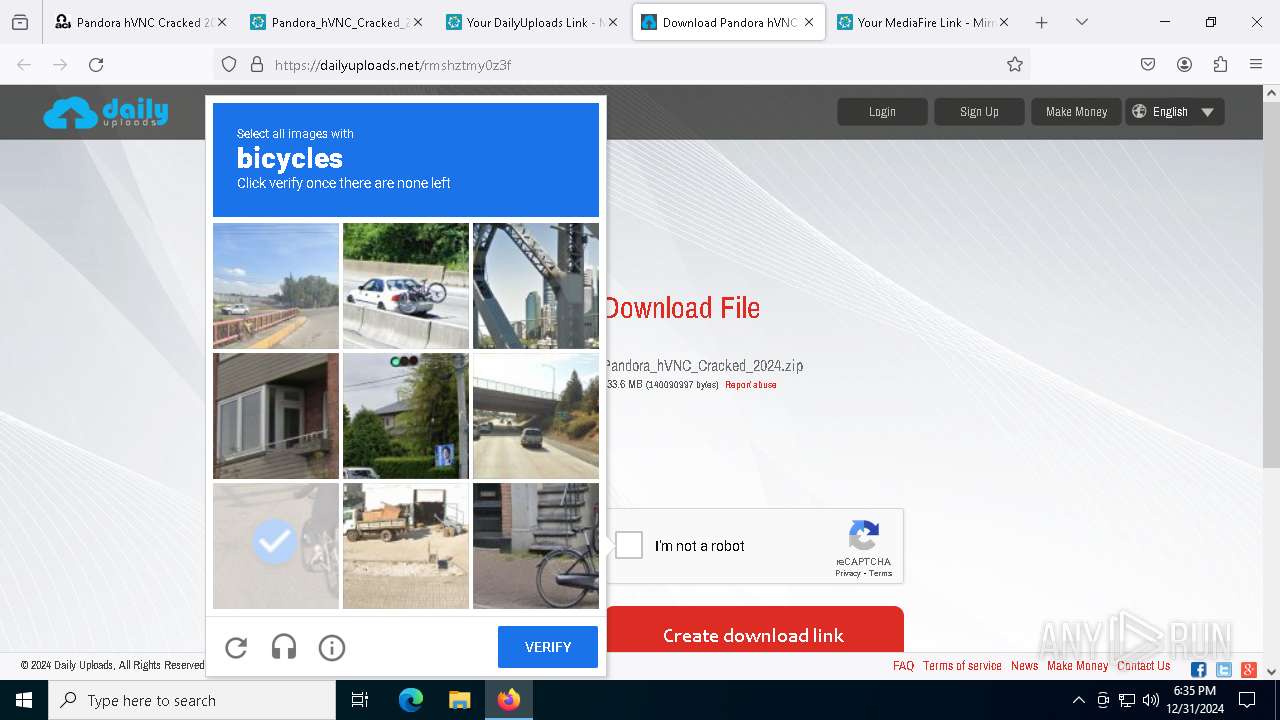Bookmark this page with star icon
Image resolution: width=1280 pixels, height=720 pixels.
(1015, 65)
